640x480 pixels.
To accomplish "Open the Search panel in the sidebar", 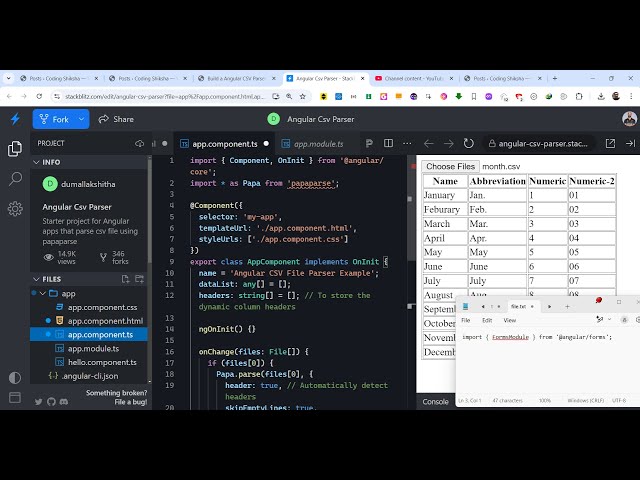I will point(15,179).
